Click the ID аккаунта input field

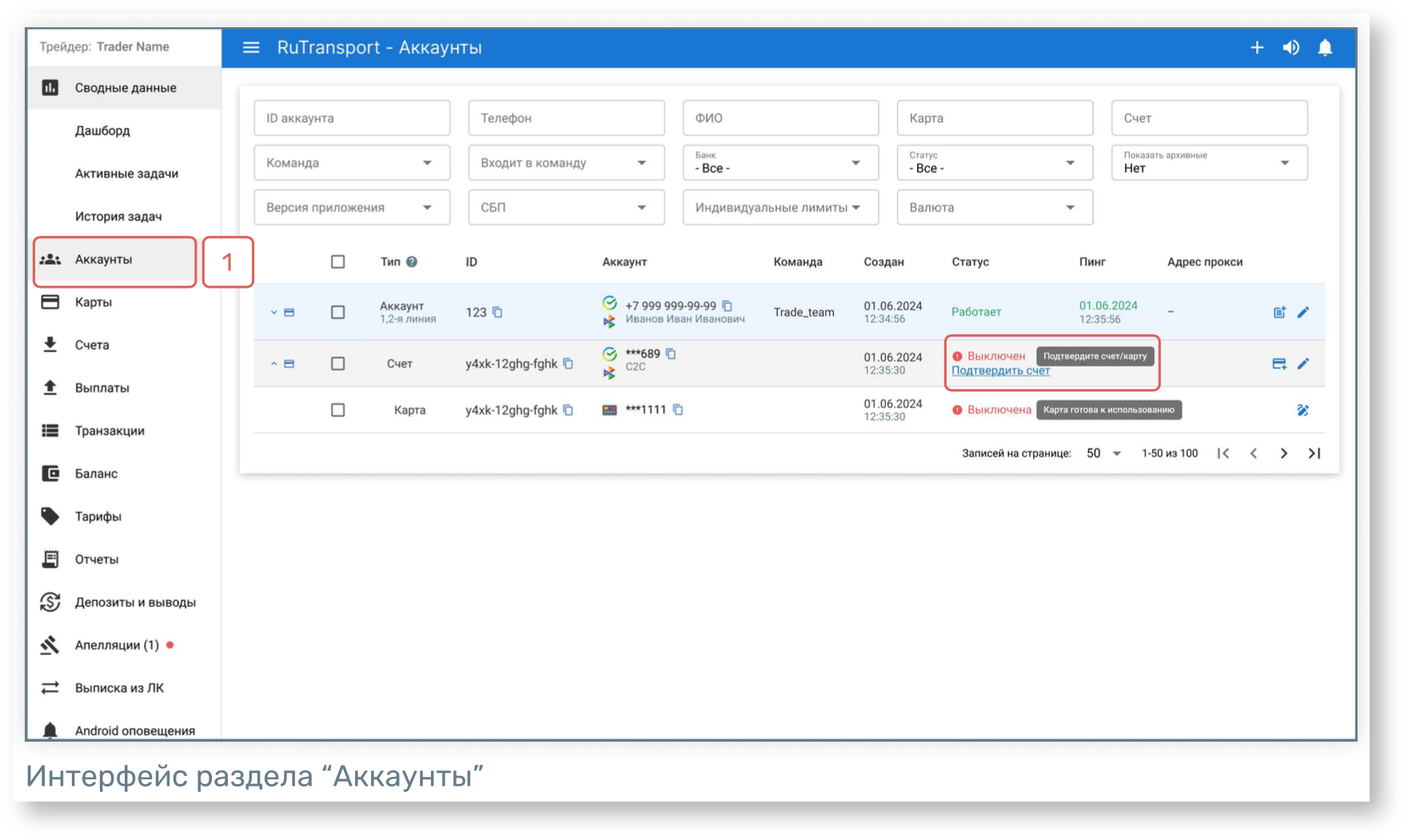pyautogui.click(x=352, y=118)
